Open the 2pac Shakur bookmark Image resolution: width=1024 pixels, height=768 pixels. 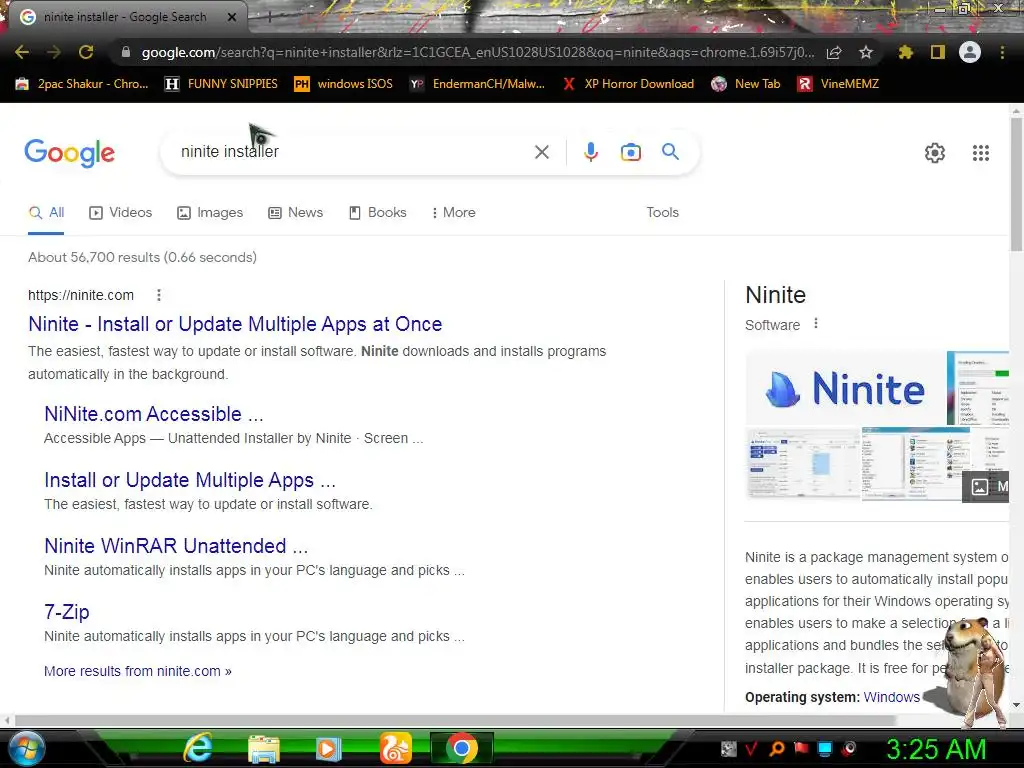pos(82,84)
